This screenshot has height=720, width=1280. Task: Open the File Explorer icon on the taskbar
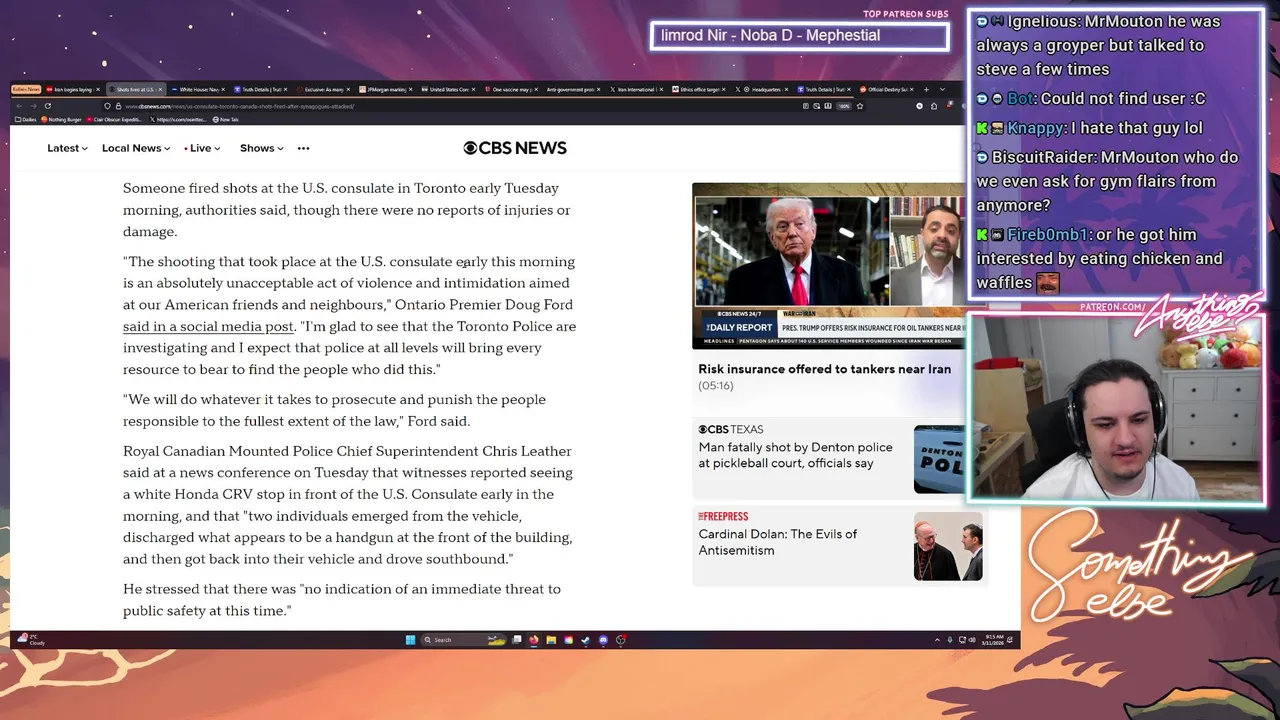[x=551, y=640]
